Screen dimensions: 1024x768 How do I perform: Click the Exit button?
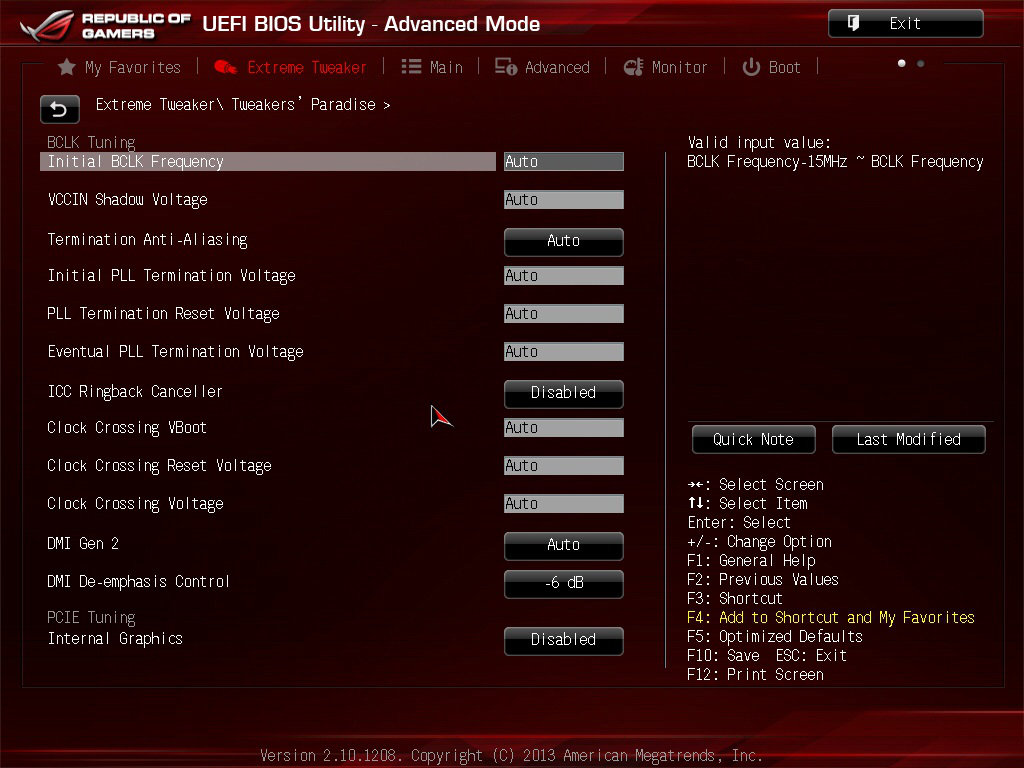coord(905,24)
